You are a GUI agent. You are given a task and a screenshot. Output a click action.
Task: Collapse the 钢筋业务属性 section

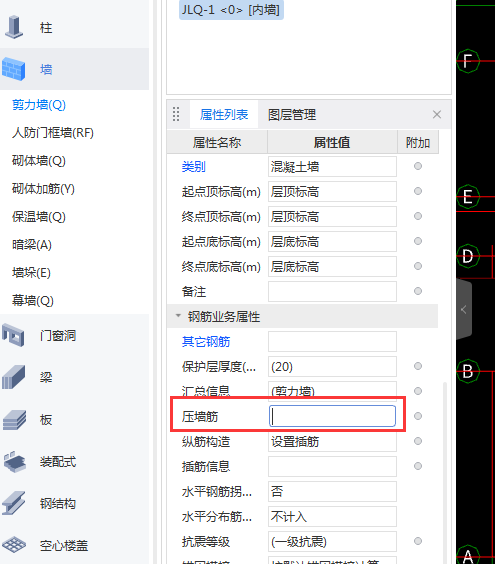click(178, 316)
